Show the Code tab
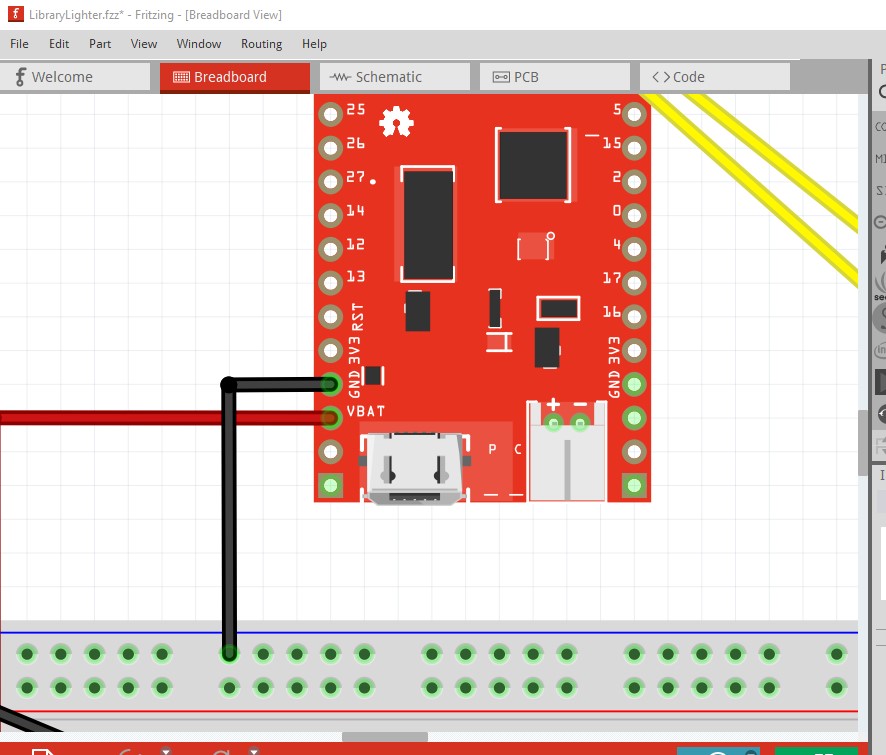 coord(715,77)
